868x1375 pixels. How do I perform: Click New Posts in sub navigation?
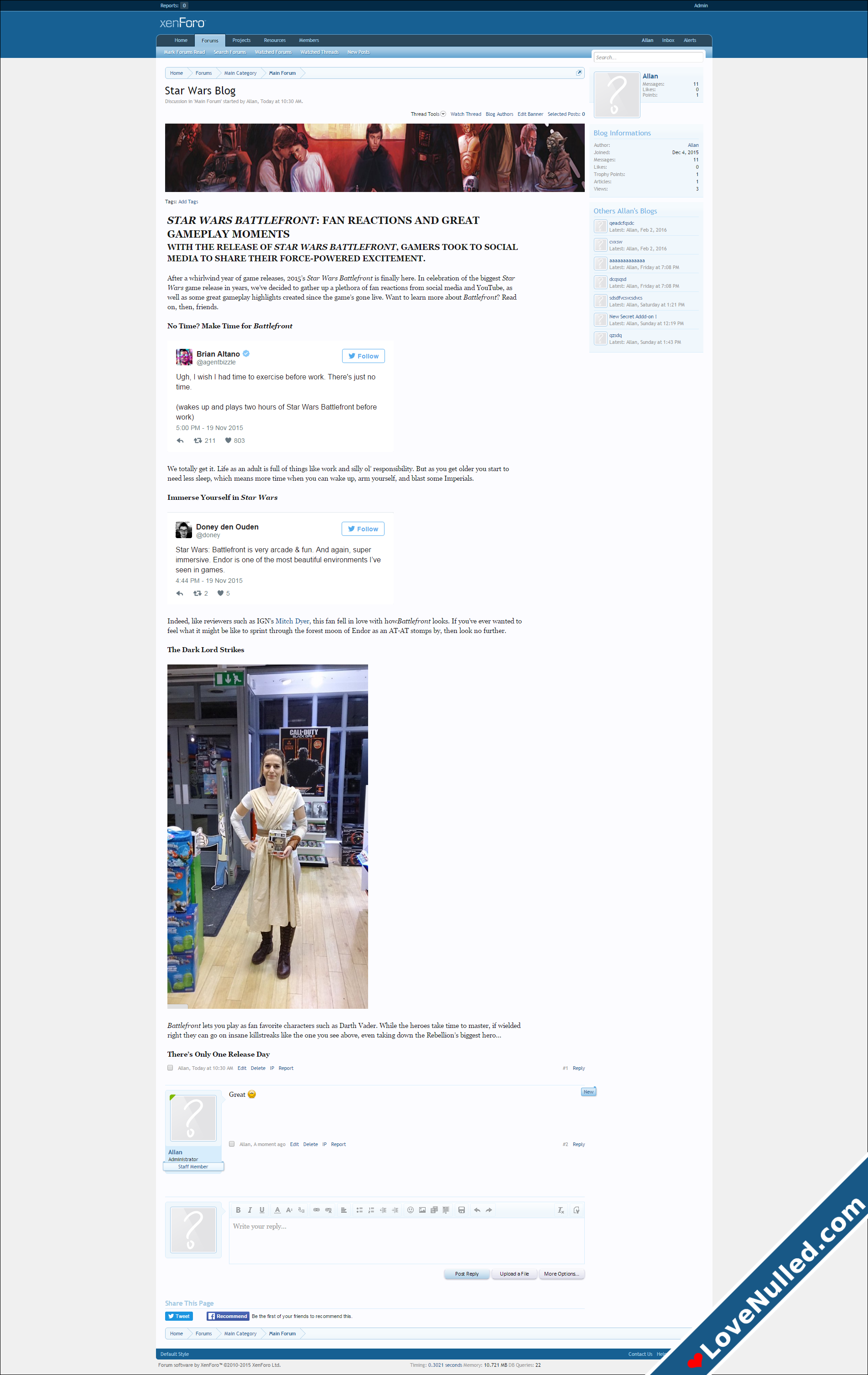click(x=358, y=52)
